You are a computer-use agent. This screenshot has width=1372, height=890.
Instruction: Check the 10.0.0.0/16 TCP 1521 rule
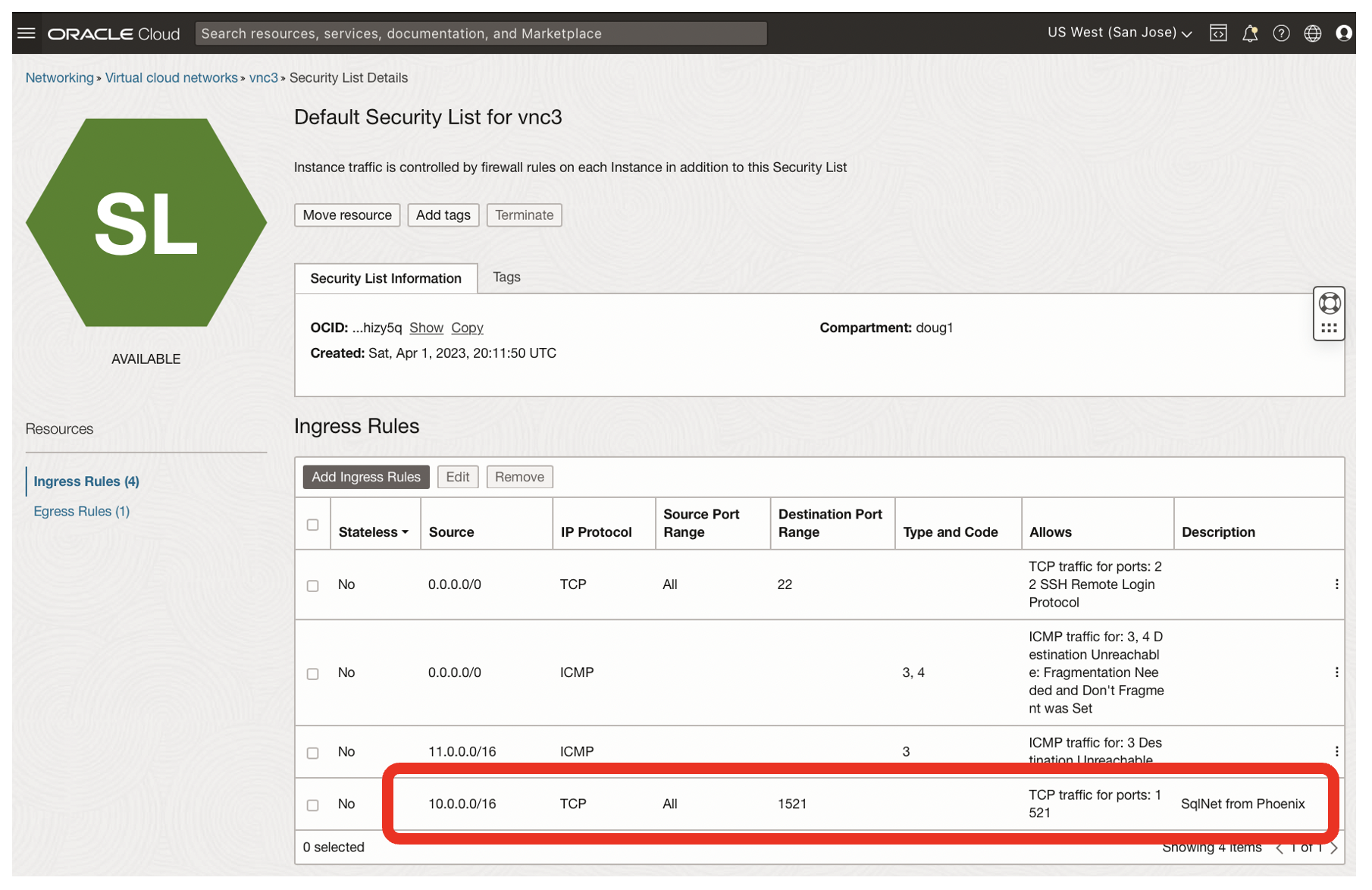(312, 805)
